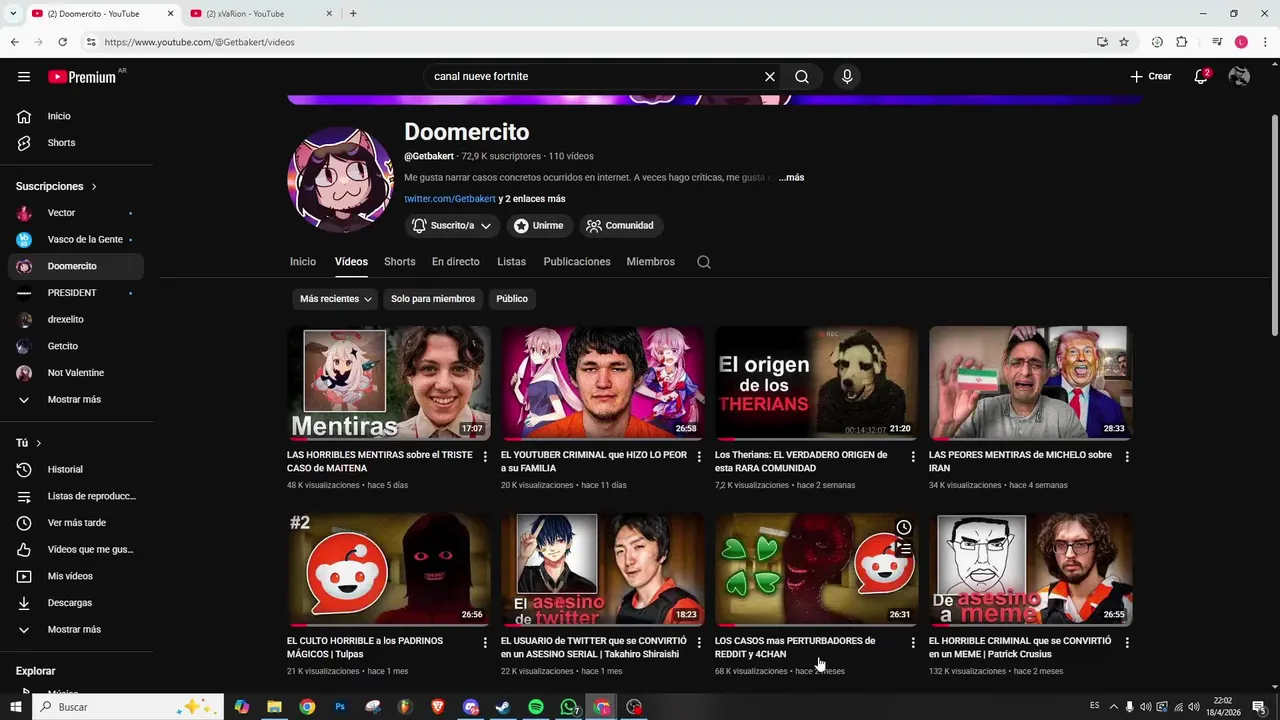Open the Más recientes sort dropdown
Viewport: 1280px width, 720px height.
coord(336,299)
